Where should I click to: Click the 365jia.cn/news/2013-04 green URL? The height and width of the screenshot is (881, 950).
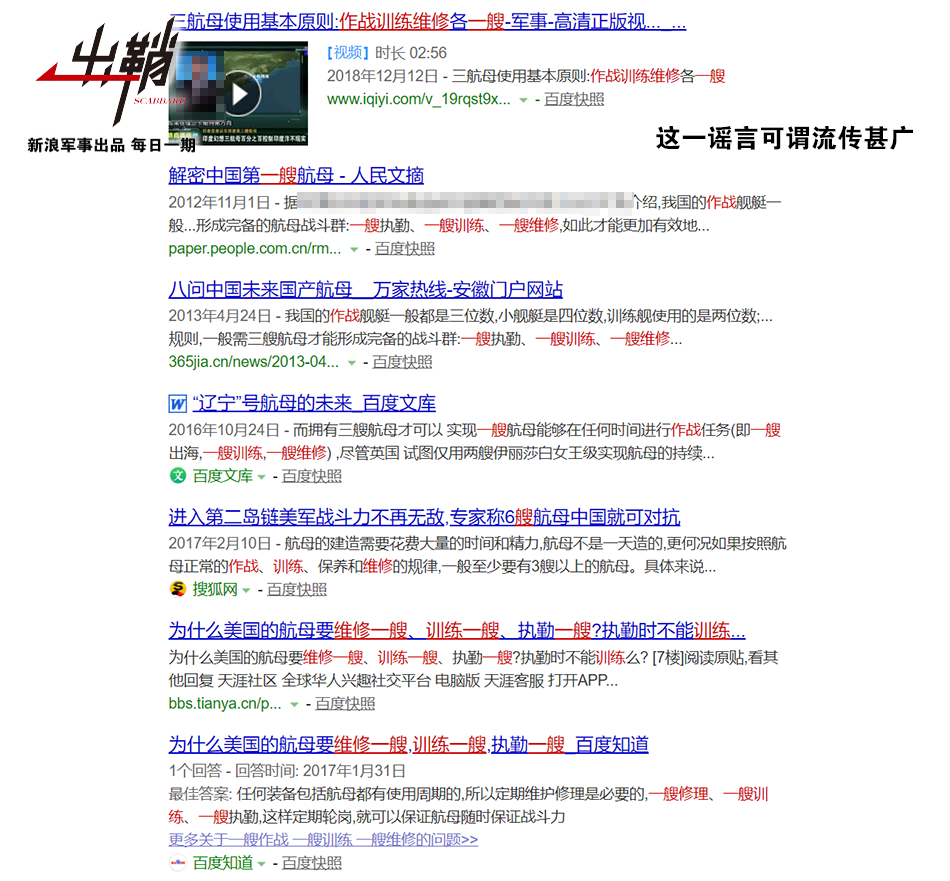tap(254, 362)
